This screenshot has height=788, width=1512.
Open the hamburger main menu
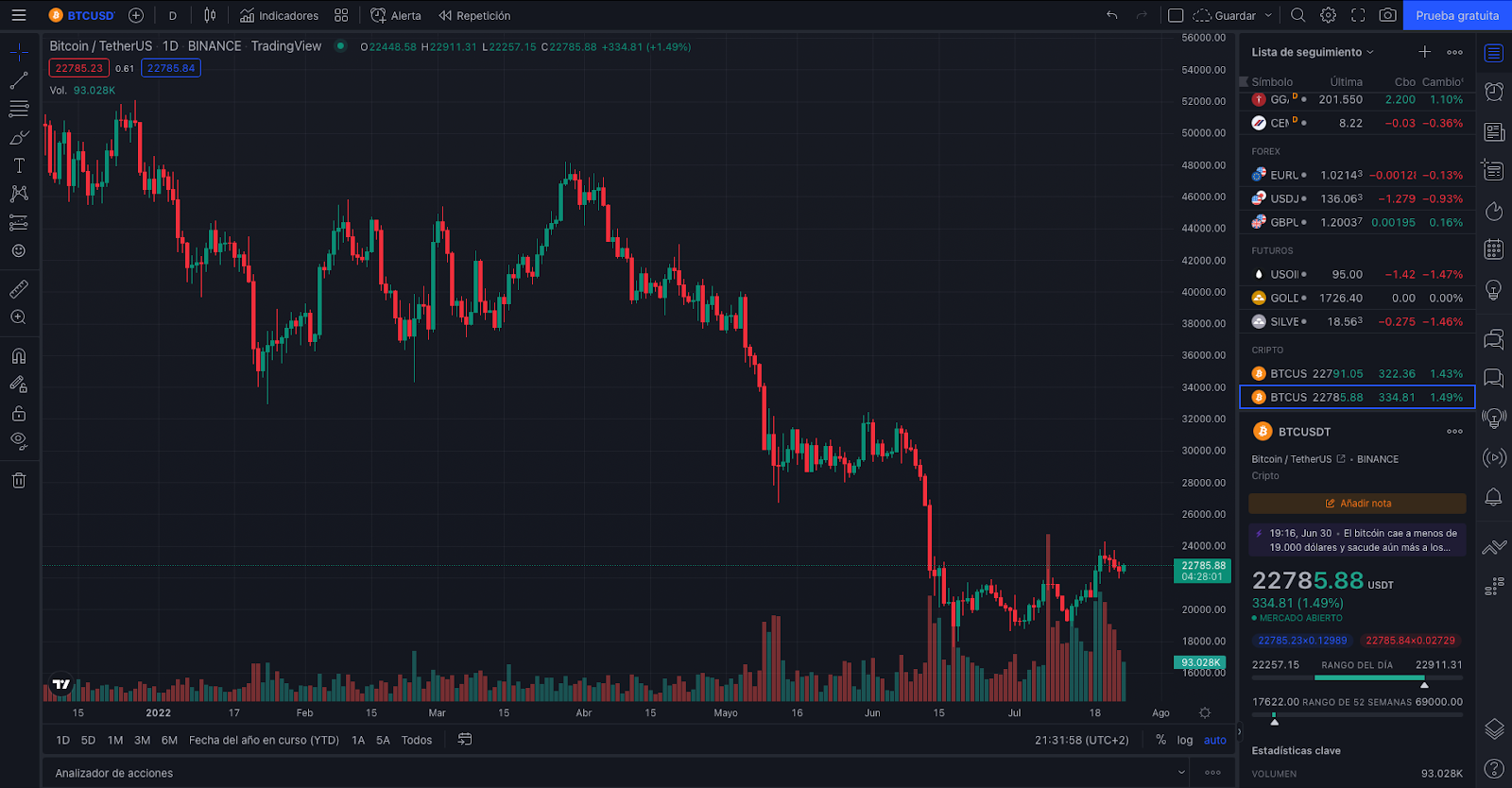point(19,15)
